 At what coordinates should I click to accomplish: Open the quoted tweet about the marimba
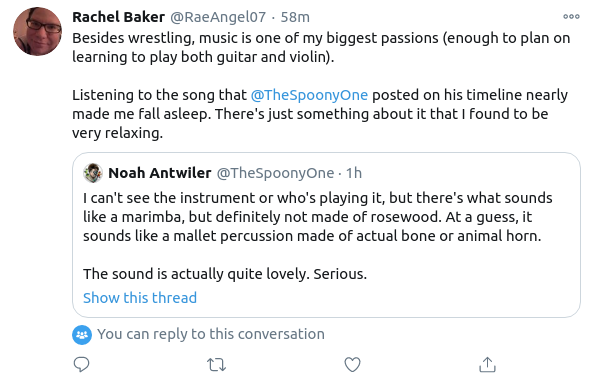tap(326, 235)
